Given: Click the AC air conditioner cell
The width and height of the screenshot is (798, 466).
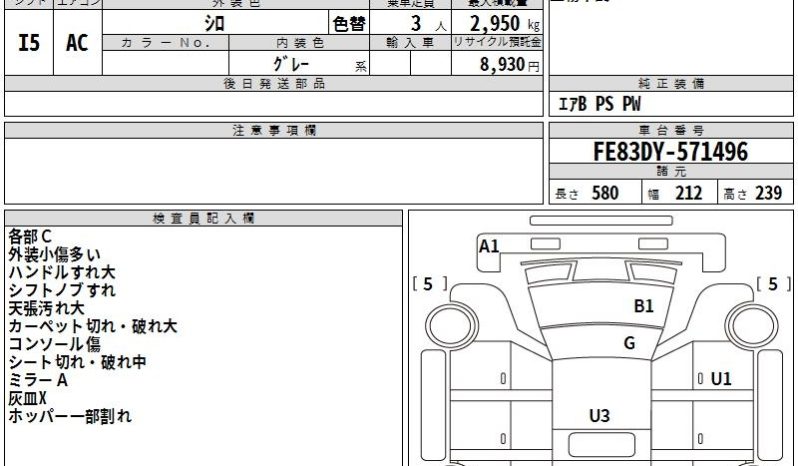Looking at the screenshot, I should (x=77, y=44).
